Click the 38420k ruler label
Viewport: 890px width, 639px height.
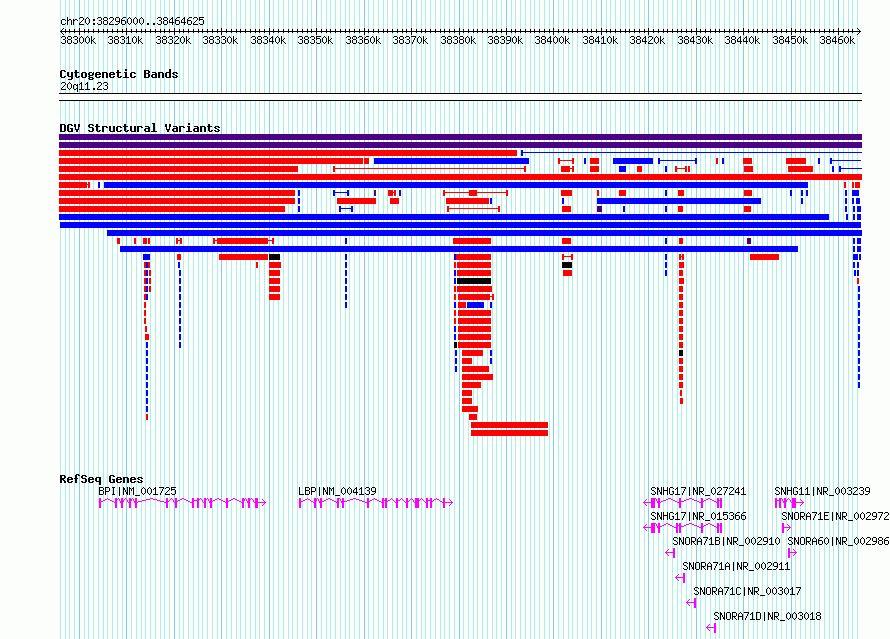coord(647,40)
